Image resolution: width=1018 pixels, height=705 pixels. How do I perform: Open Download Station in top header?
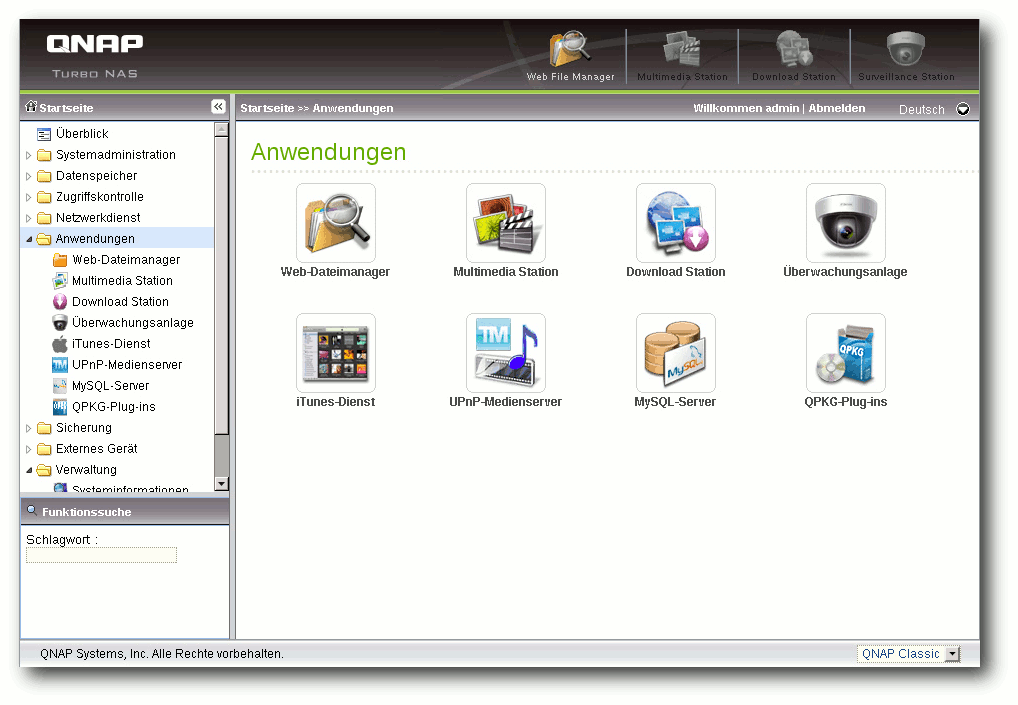pyautogui.click(x=794, y=56)
